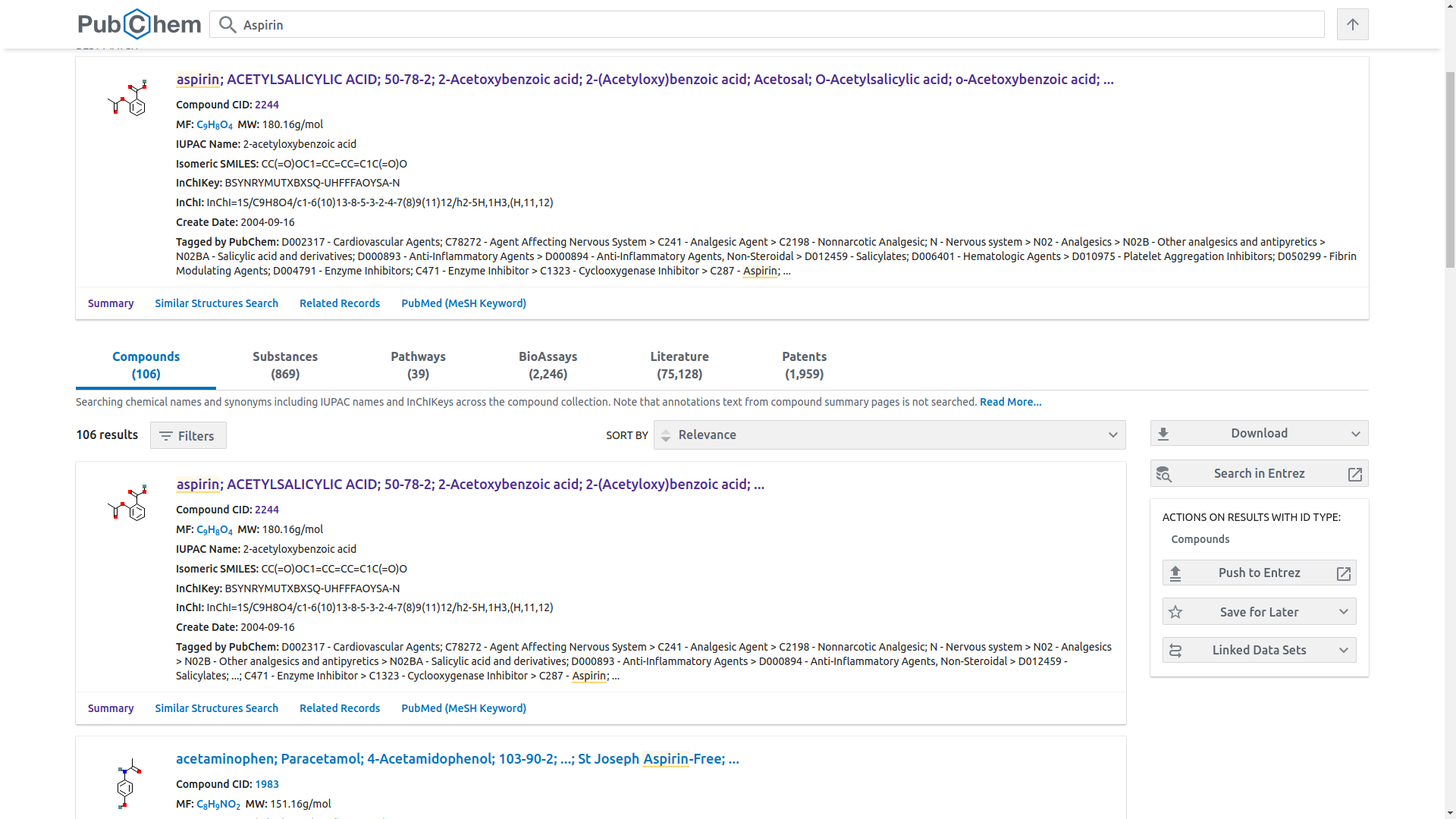Click the Linked Data Sets icon
Image resolution: width=1456 pixels, height=819 pixels.
tap(1177, 650)
